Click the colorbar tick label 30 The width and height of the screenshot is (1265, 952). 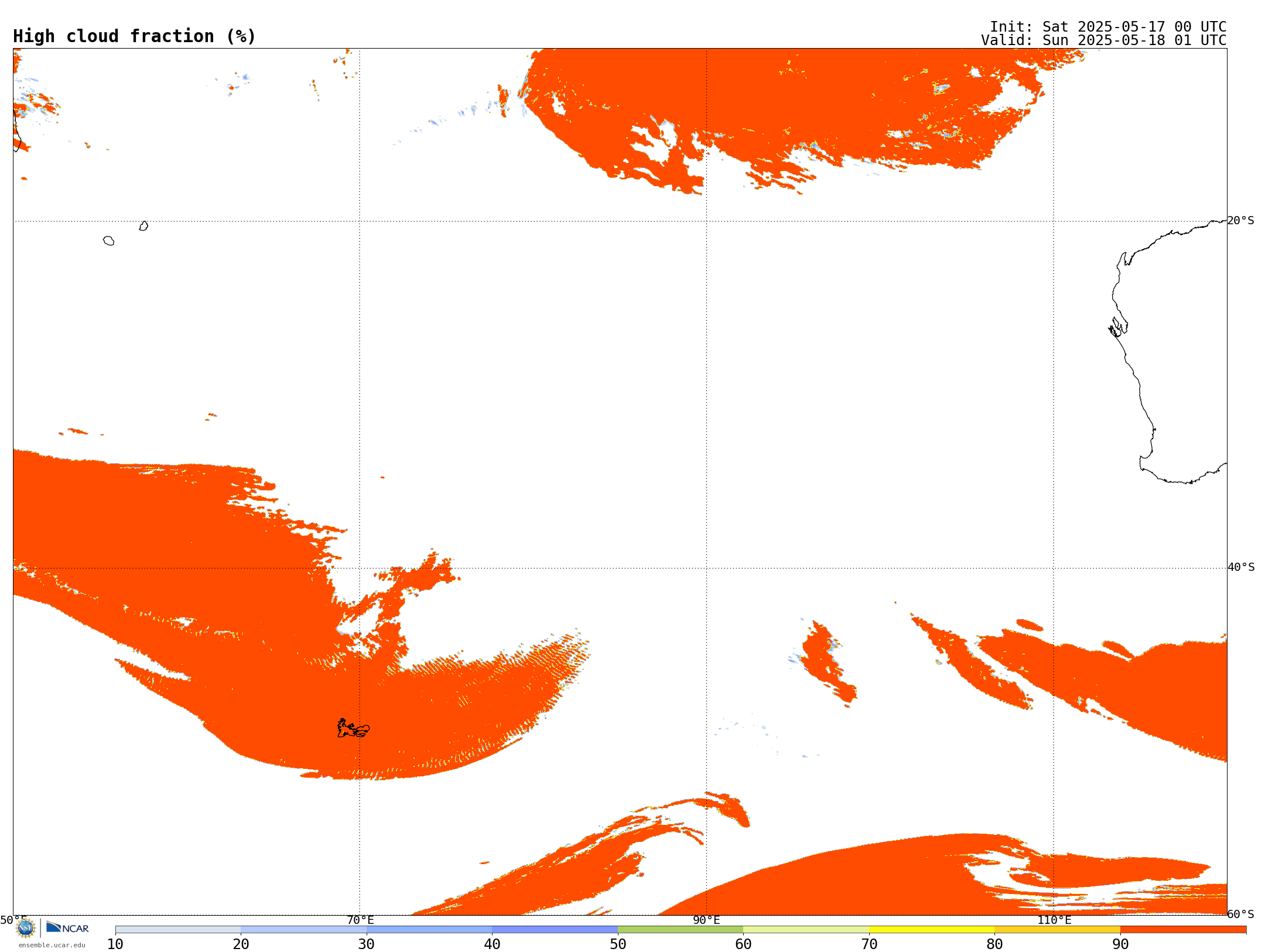pos(367,944)
